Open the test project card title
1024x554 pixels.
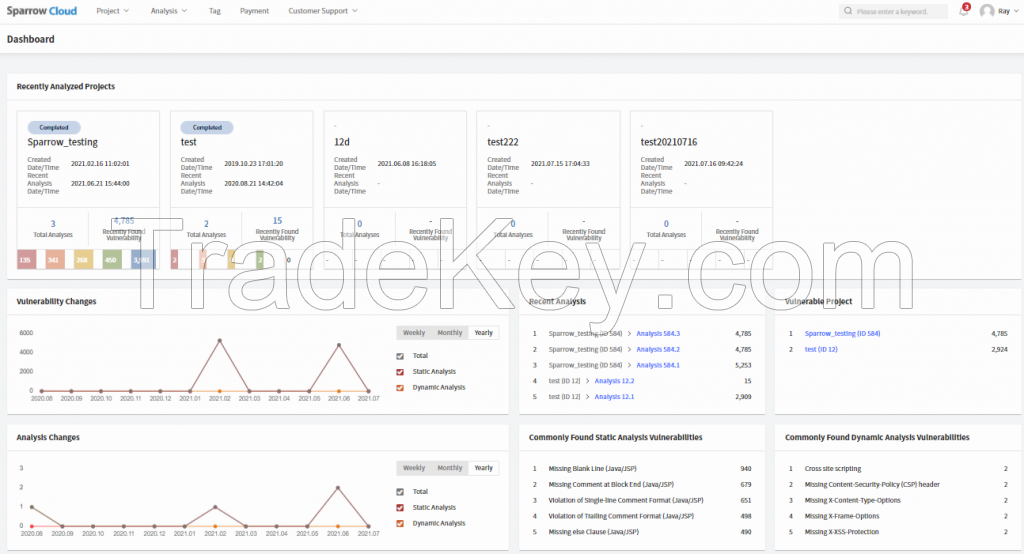click(x=189, y=142)
